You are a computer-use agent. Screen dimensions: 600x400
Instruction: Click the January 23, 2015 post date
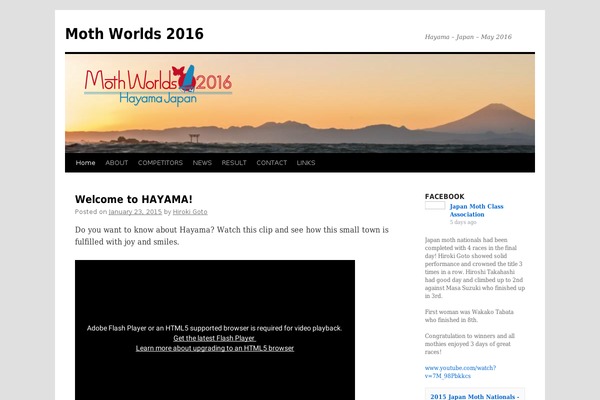click(135, 212)
